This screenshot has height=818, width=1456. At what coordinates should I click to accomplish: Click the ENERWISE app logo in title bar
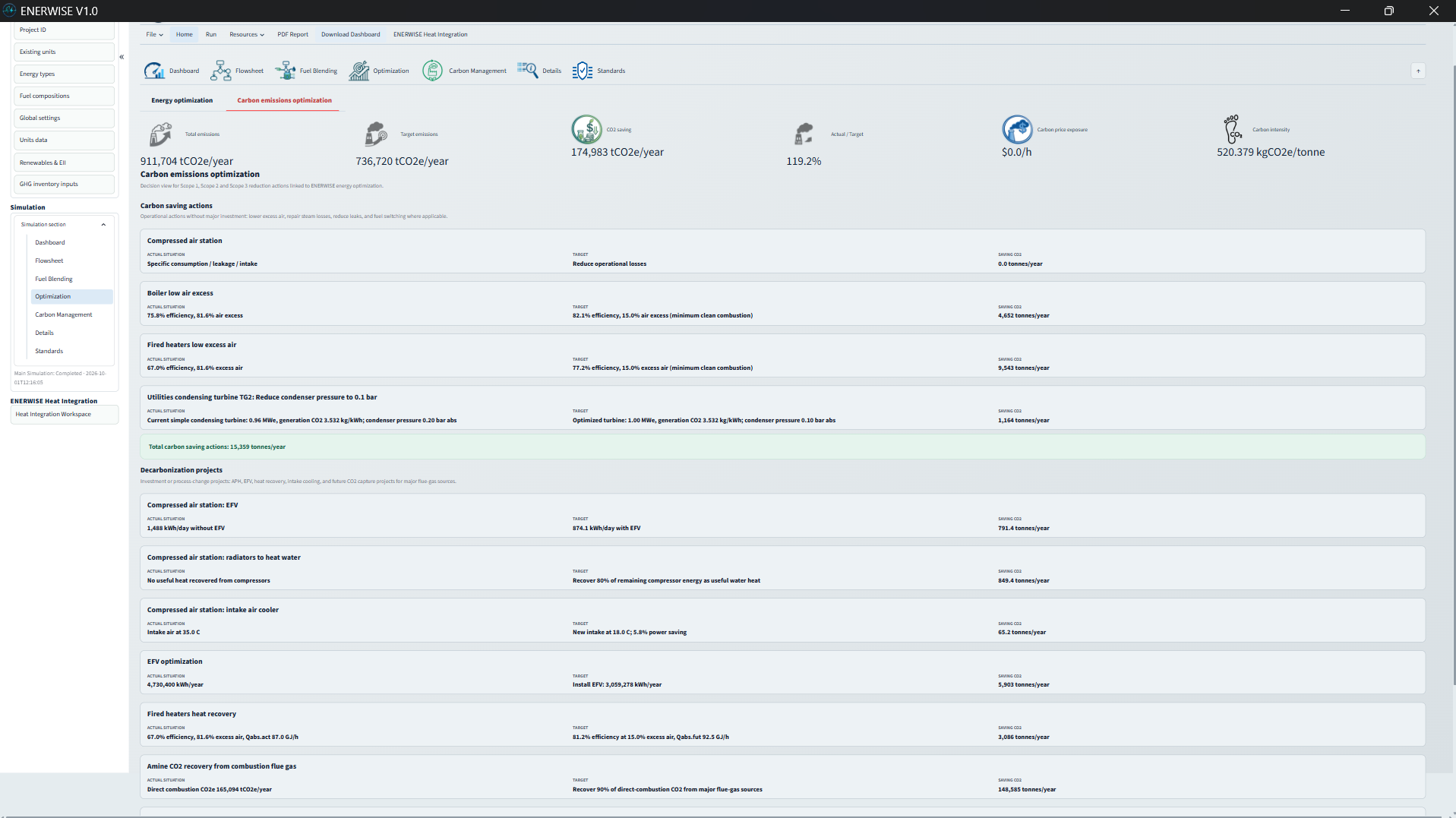tap(9, 11)
